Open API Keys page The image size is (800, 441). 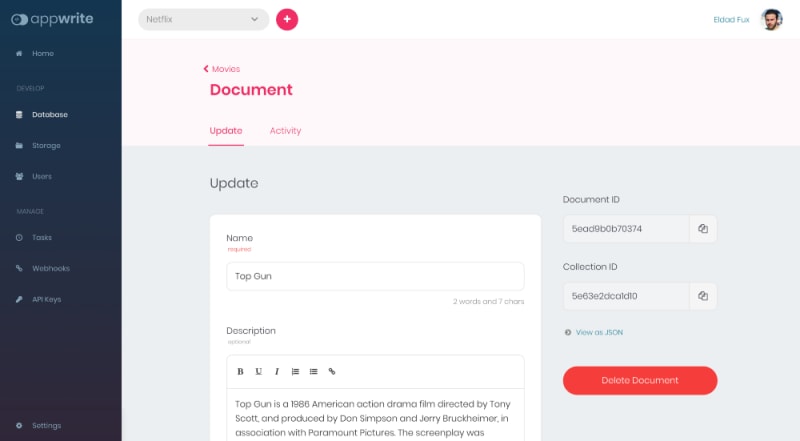pos(46,299)
